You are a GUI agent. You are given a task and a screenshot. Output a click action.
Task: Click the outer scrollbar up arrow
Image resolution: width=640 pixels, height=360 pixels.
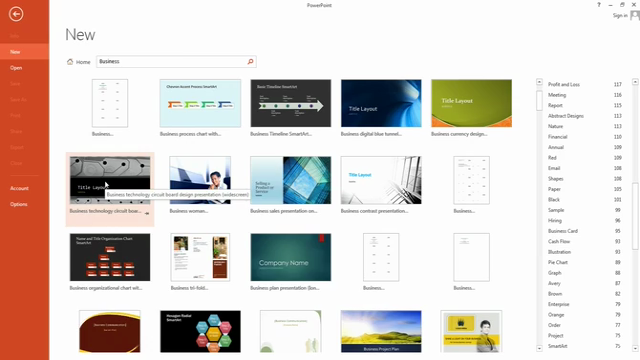(635, 82)
